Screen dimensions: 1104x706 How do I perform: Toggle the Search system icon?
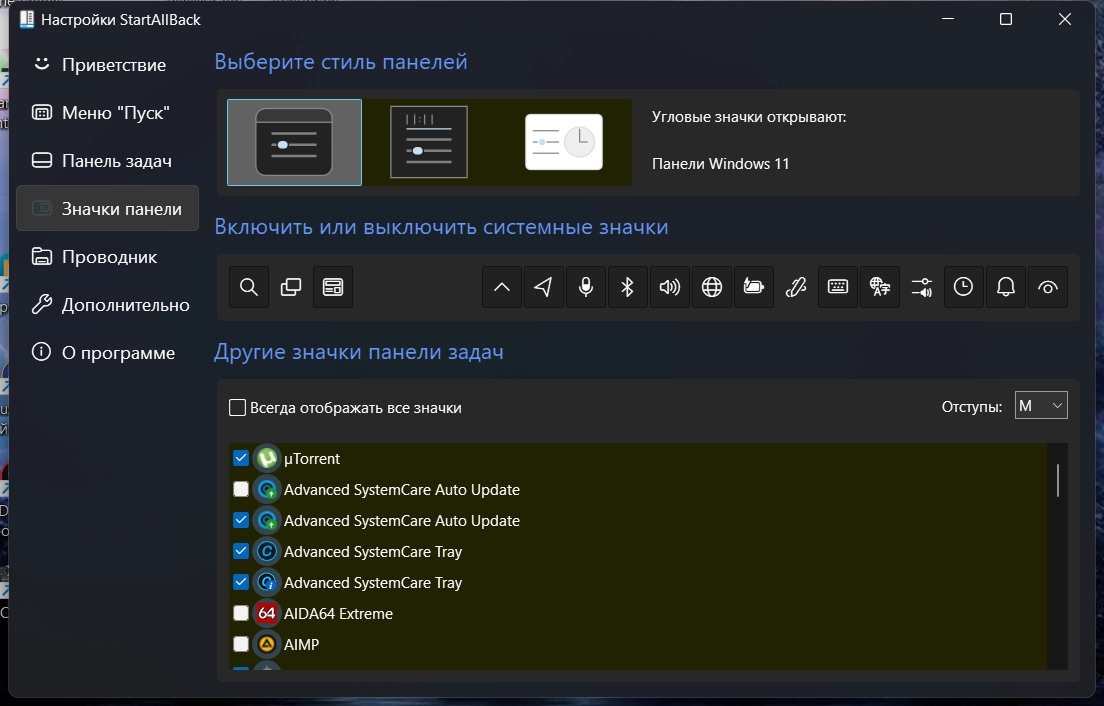249,288
